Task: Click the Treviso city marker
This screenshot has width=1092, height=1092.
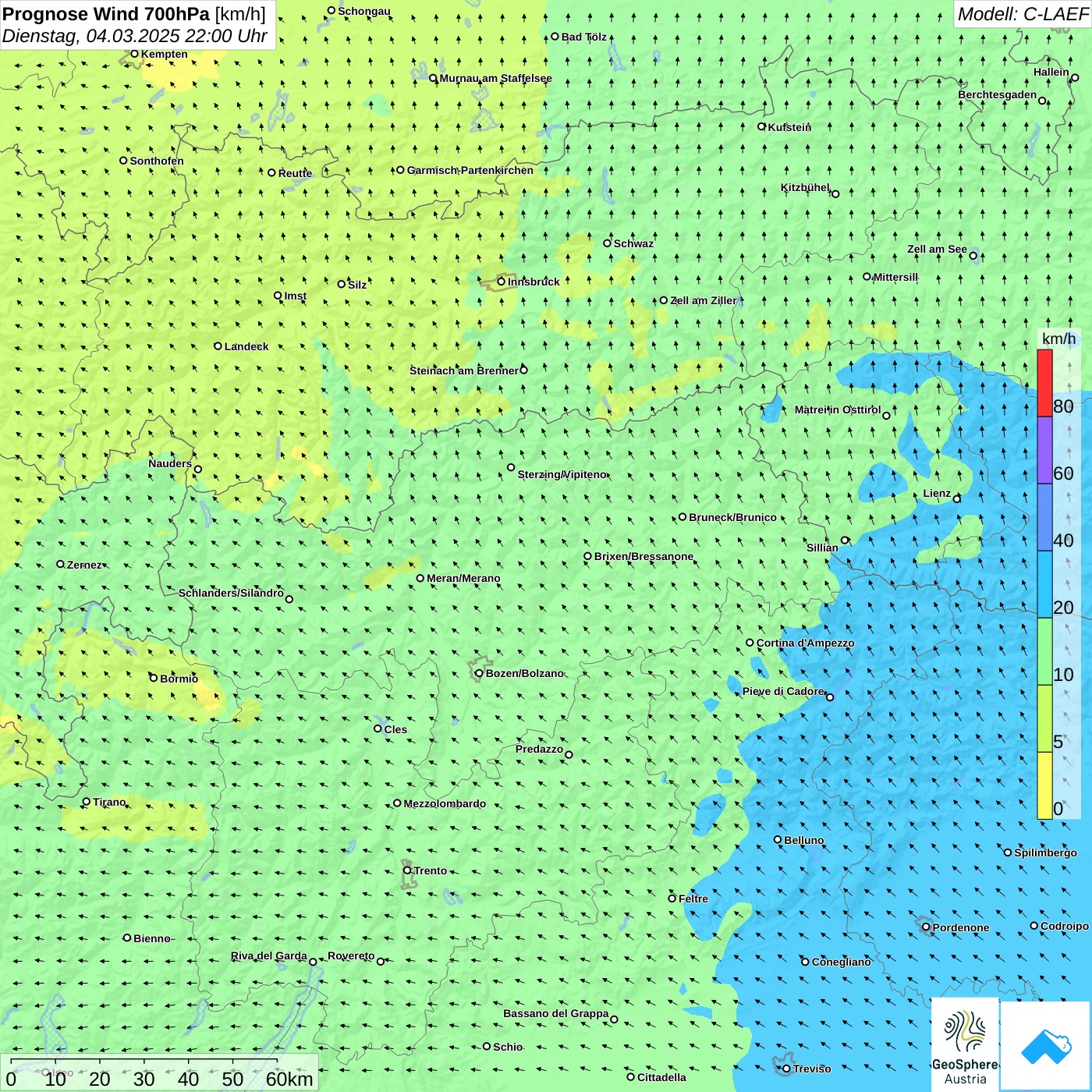Action: (x=786, y=1069)
